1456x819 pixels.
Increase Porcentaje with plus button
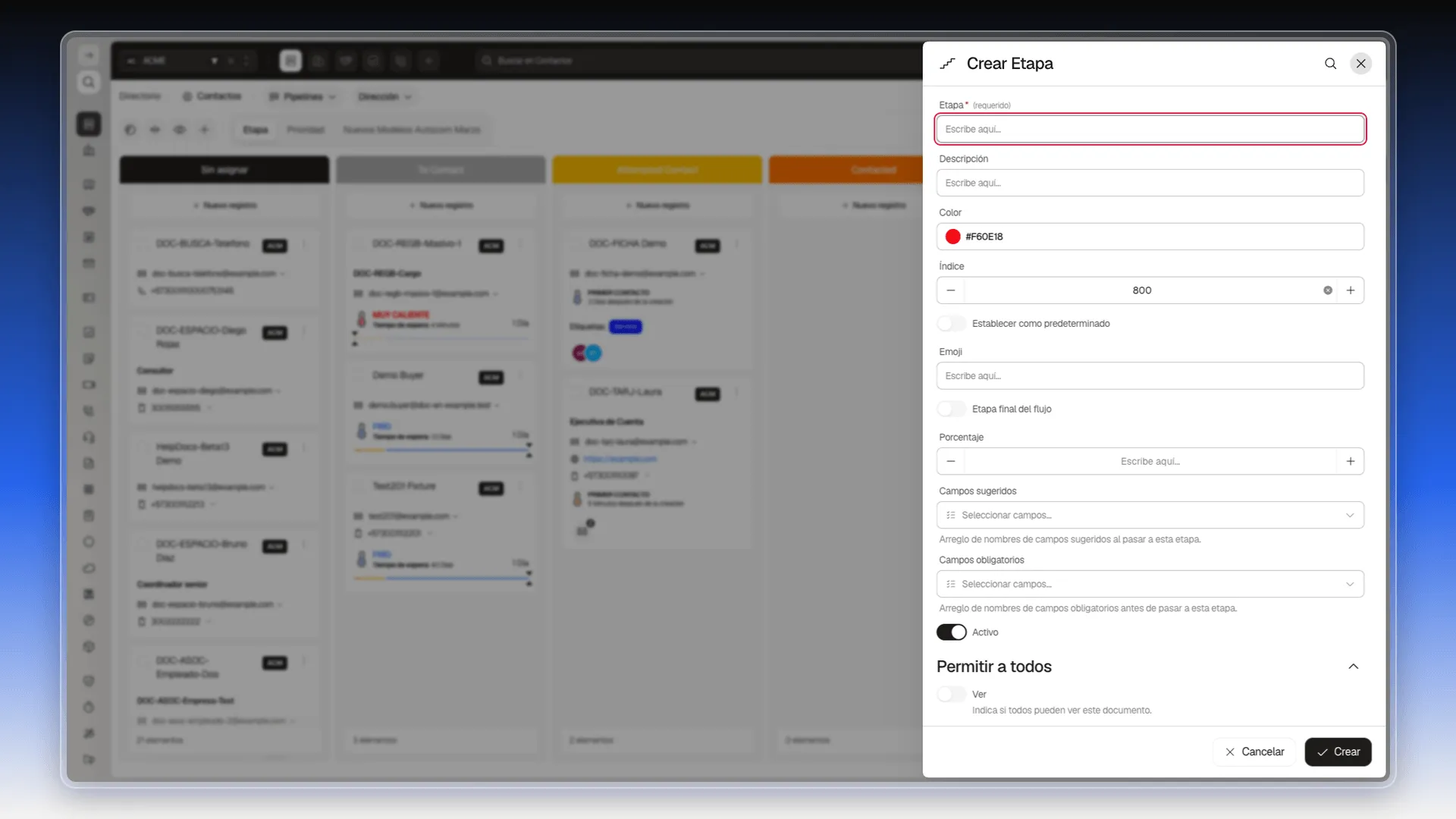click(x=1351, y=461)
